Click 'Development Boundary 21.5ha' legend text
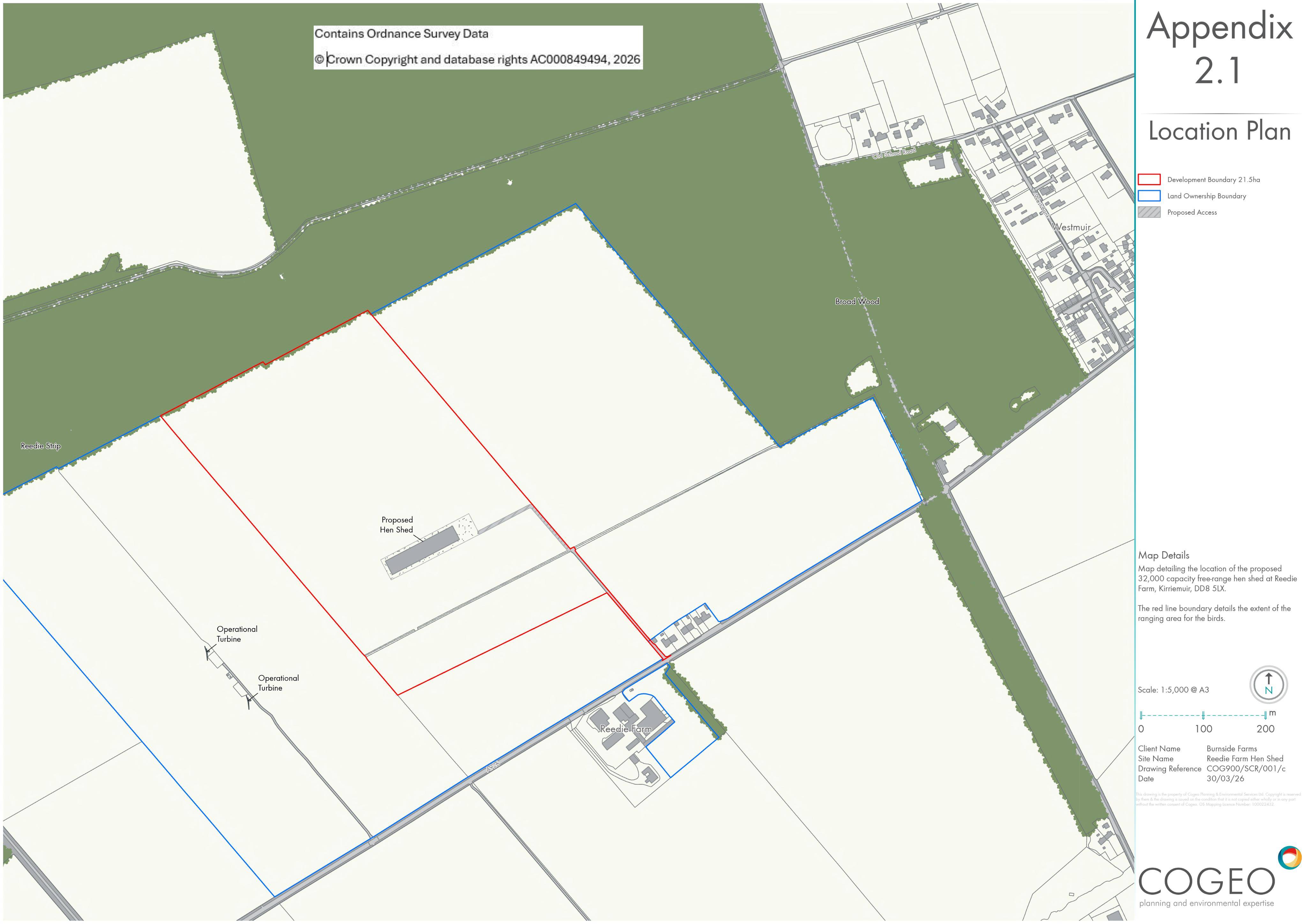The width and height of the screenshot is (1307, 924). tap(1214, 180)
